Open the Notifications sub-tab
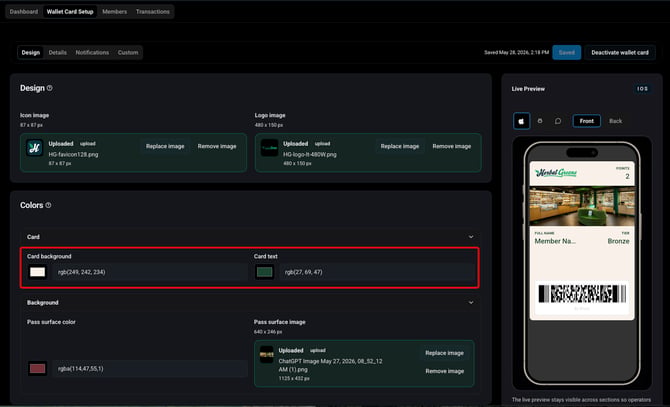This screenshot has height=407, width=670. 92,53
